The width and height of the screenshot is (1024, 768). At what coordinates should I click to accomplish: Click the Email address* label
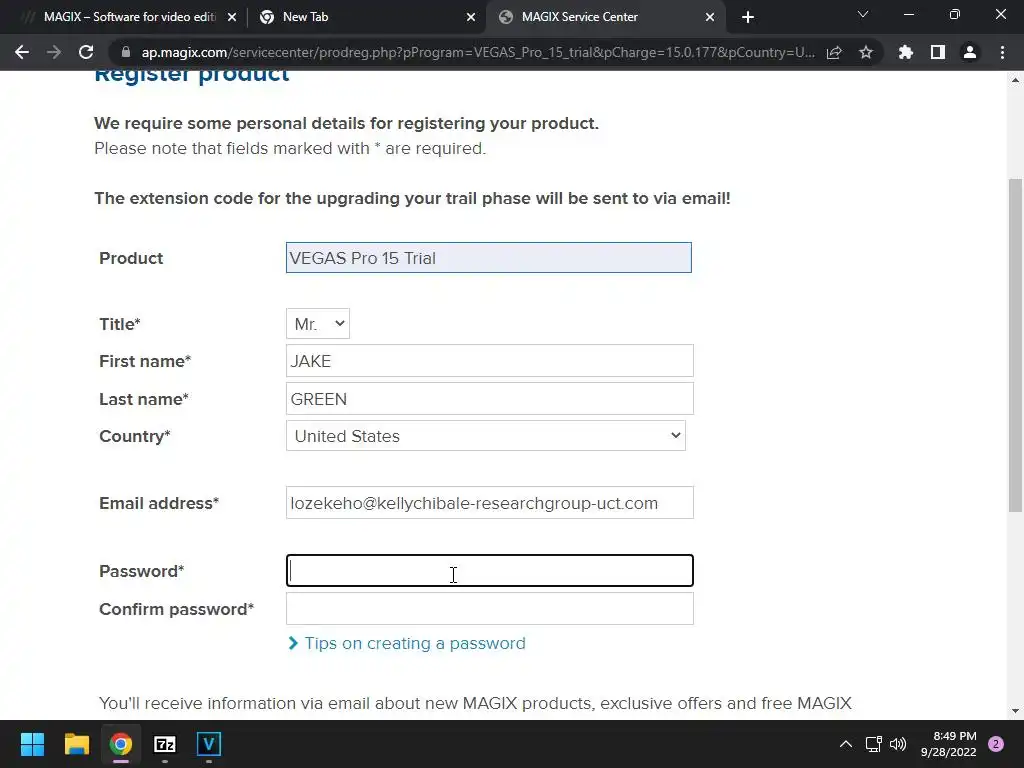[159, 504]
